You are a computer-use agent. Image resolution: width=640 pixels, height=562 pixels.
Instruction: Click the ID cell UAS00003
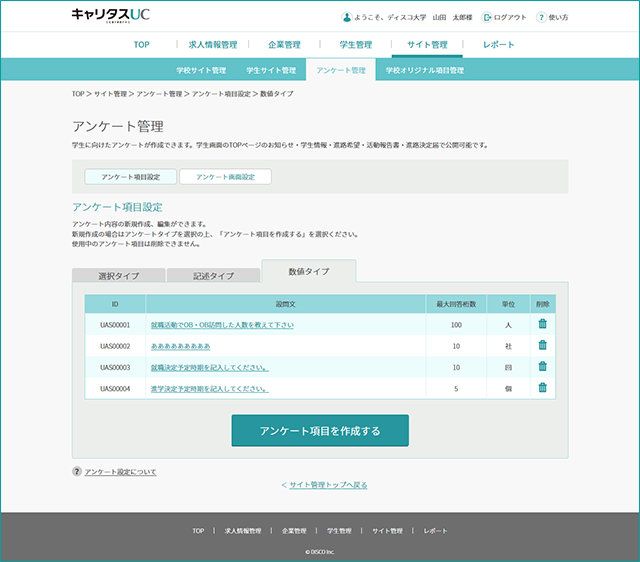pyautogui.click(x=115, y=367)
